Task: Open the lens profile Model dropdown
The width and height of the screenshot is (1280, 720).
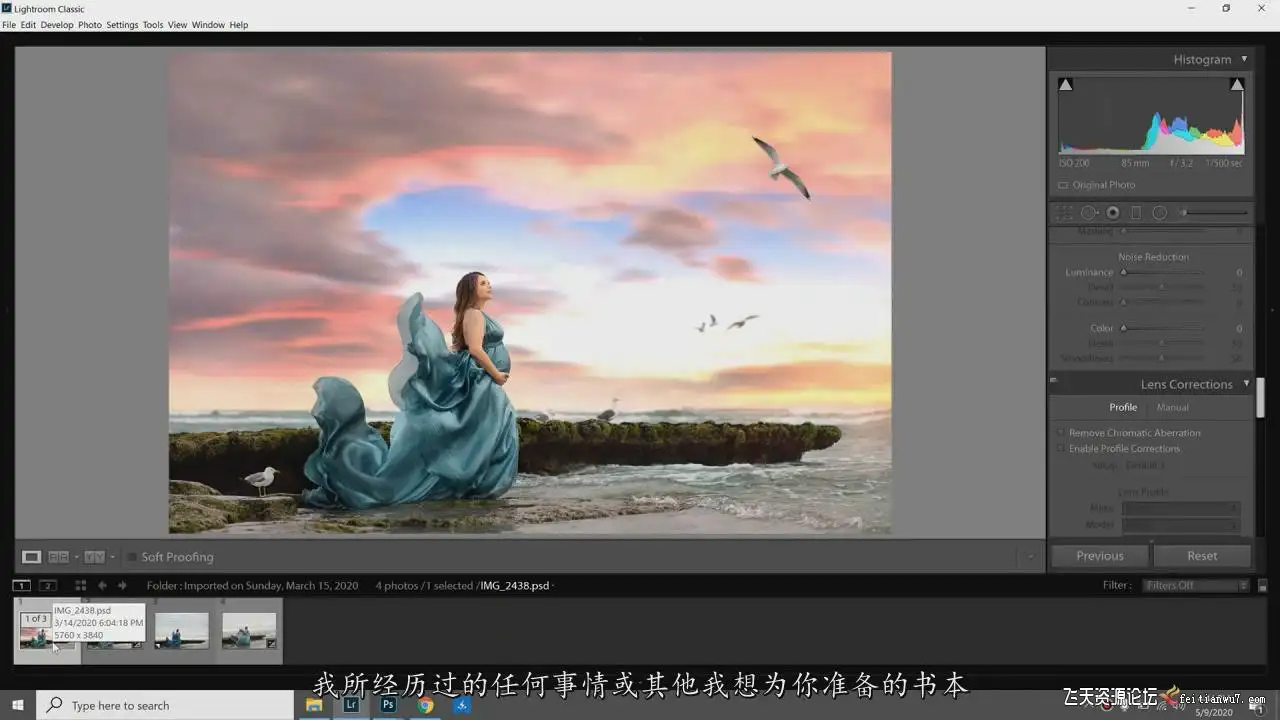Action: pyautogui.click(x=1181, y=525)
